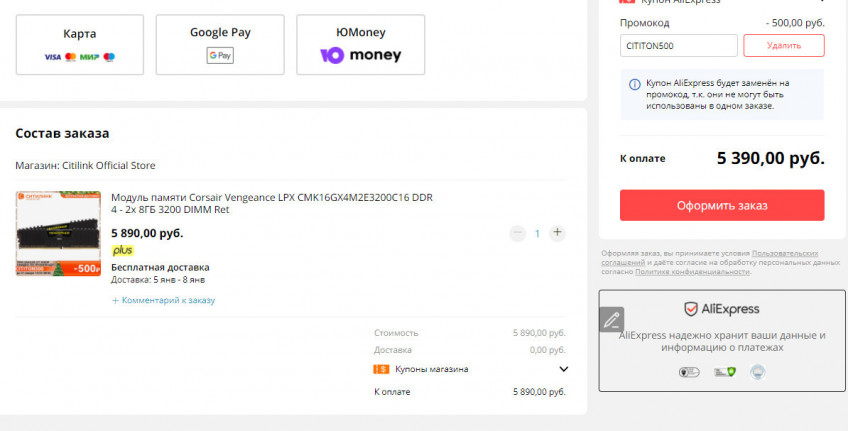Open the Corsair Vengeance LPX product title
Image resolution: width=848 pixels, height=431 pixels.
coord(270,203)
